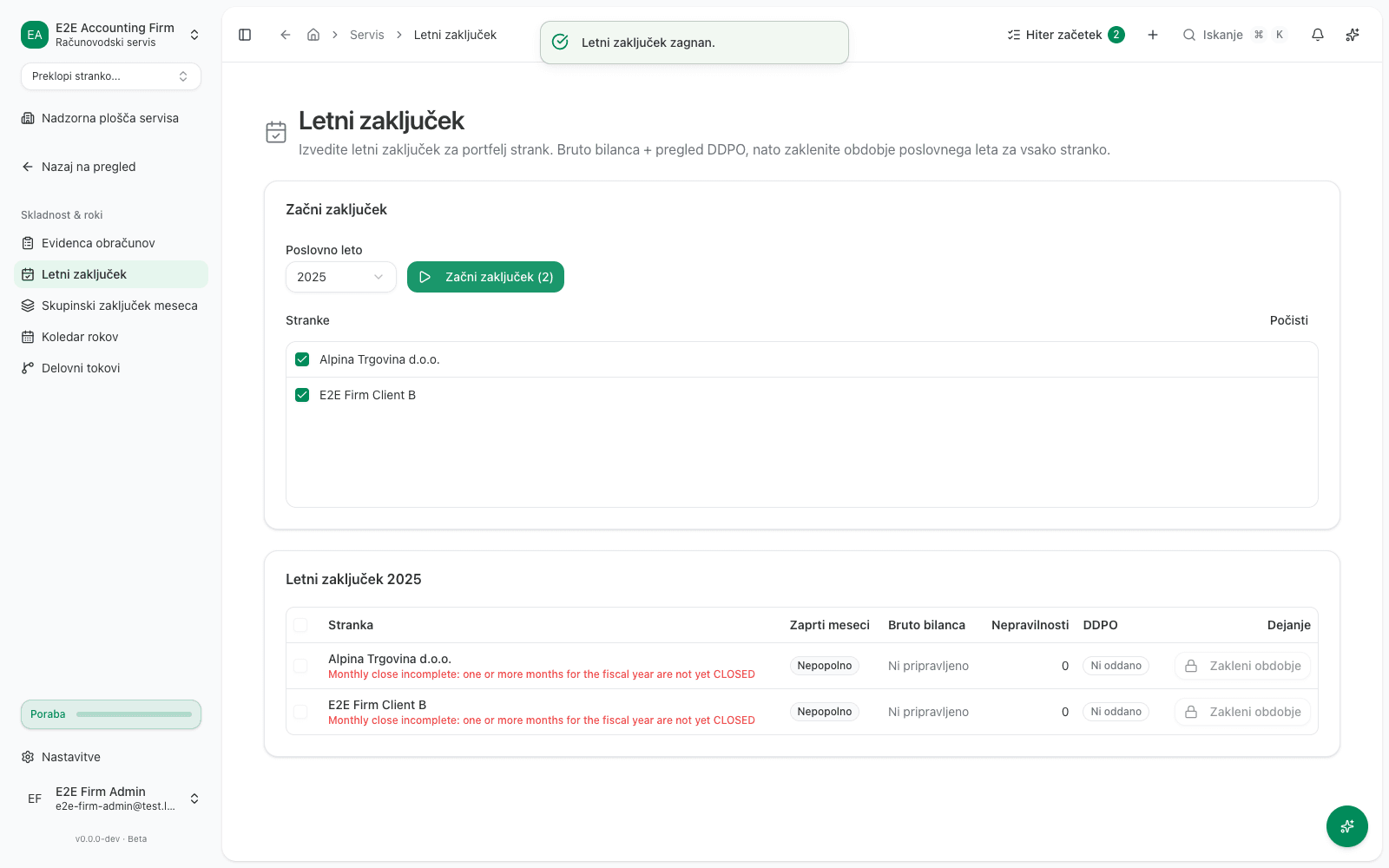Click the Poraba usage progress bar
The width and height of the screenshot is (1389, 868).
(134, 714)
